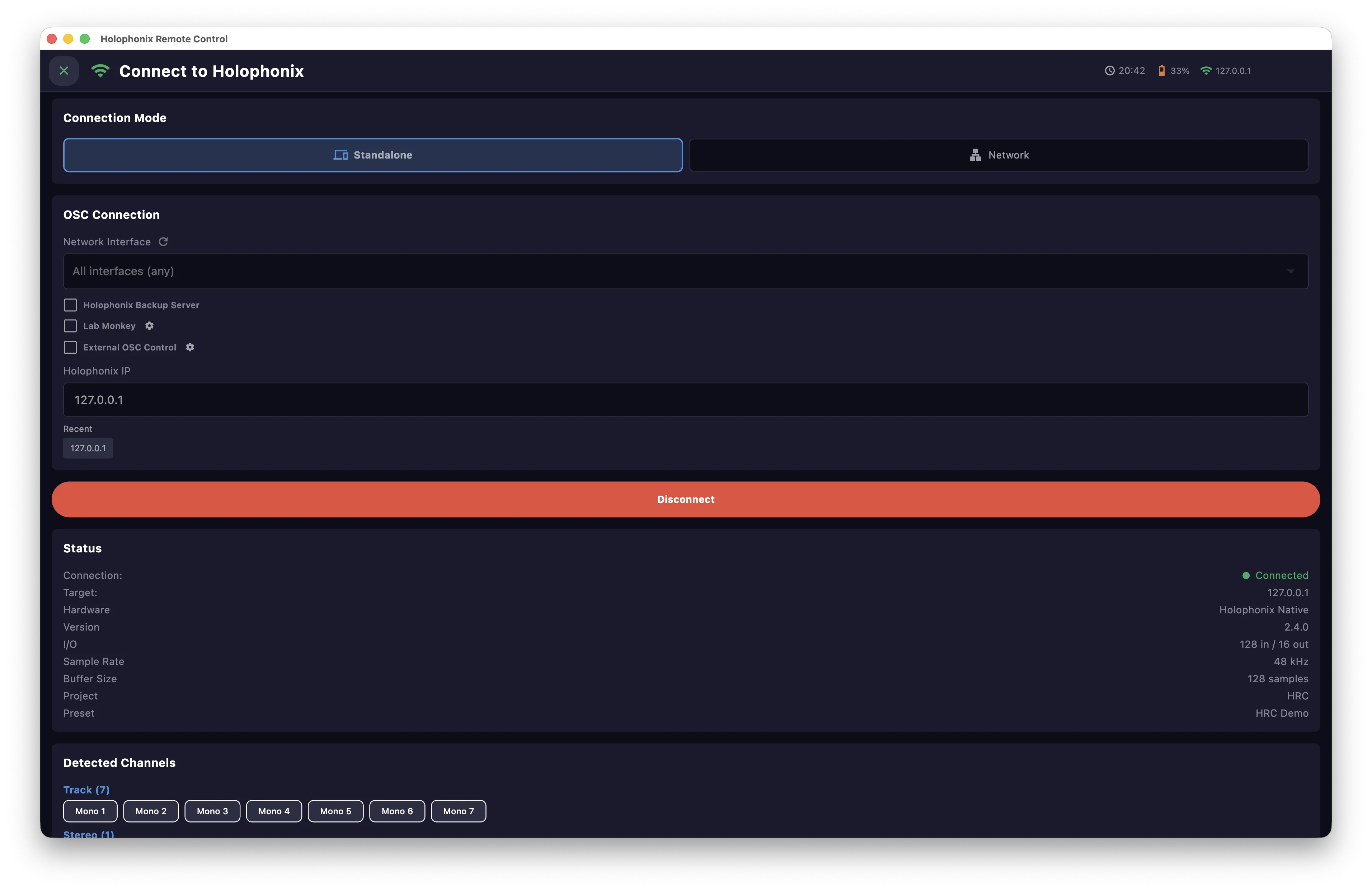Click the HRC Demo preset value
This screenshot has height=891, width=1372.
(1282, 713)
